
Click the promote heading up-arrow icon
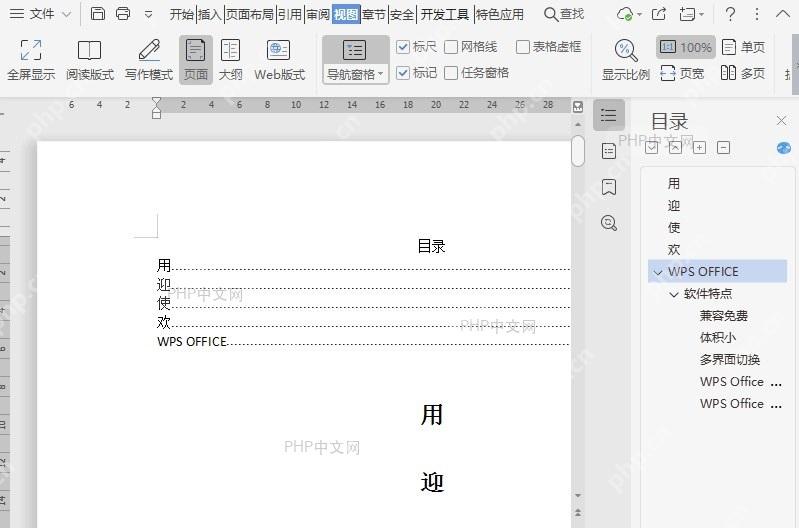point(675,148)
